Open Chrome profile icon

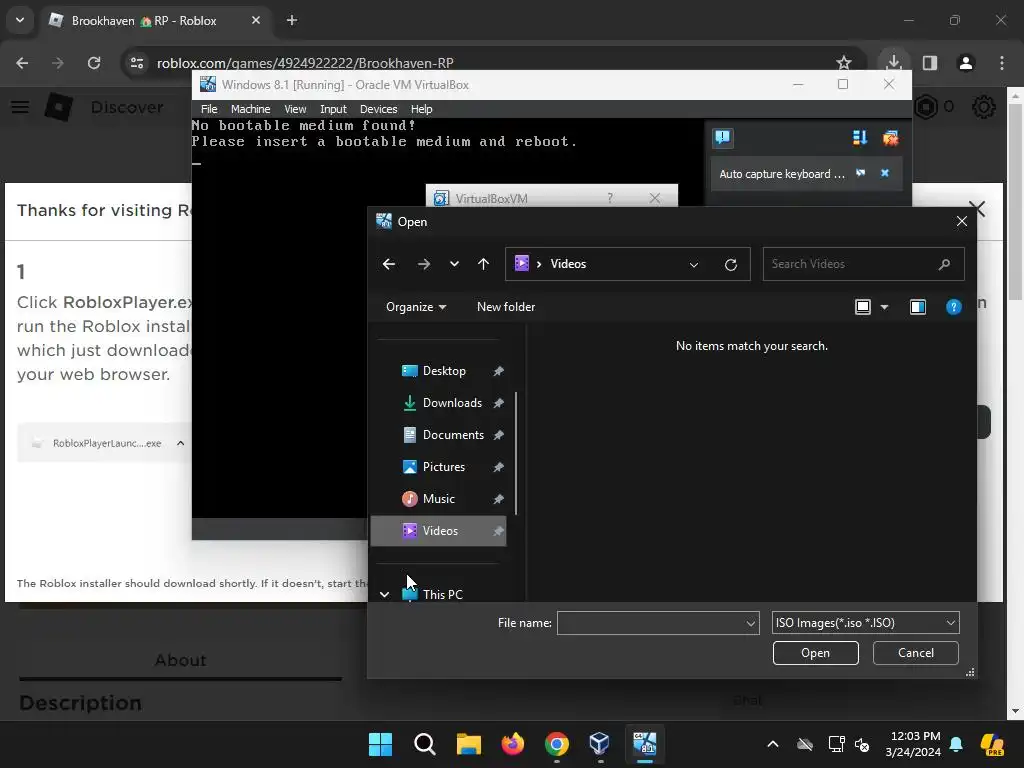966,63
